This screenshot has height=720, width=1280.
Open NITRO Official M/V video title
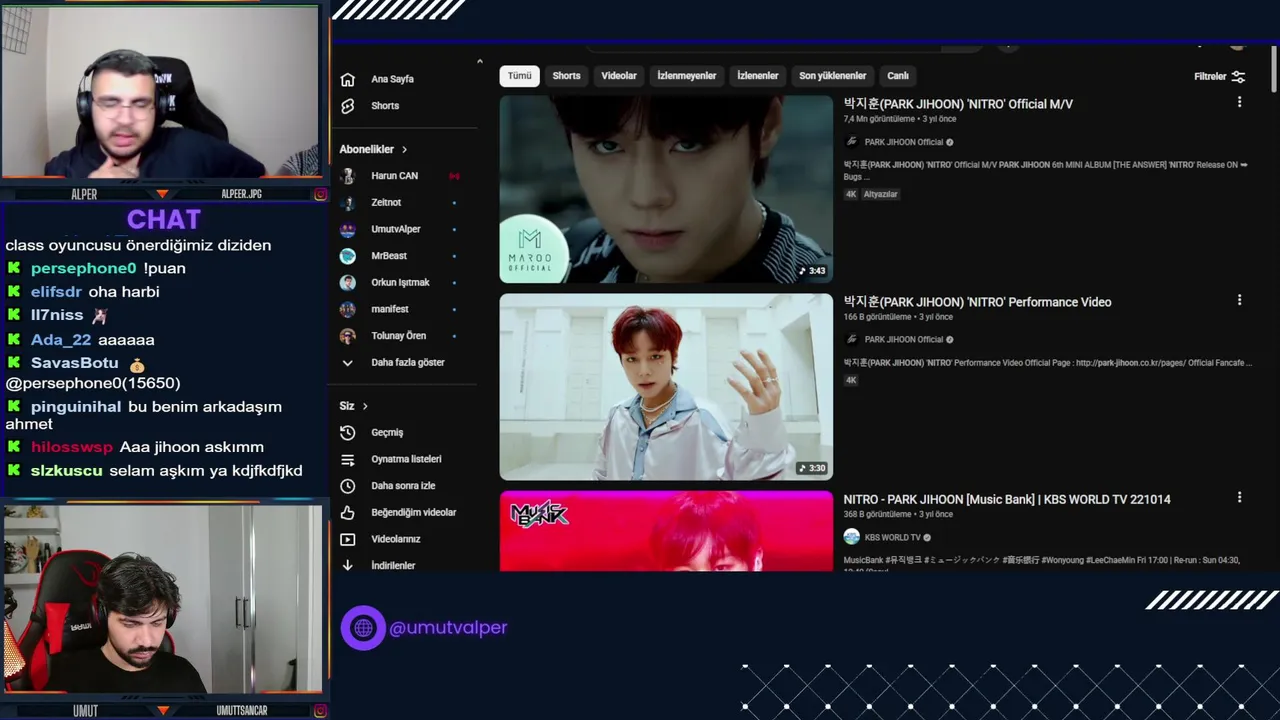[958, 104]
